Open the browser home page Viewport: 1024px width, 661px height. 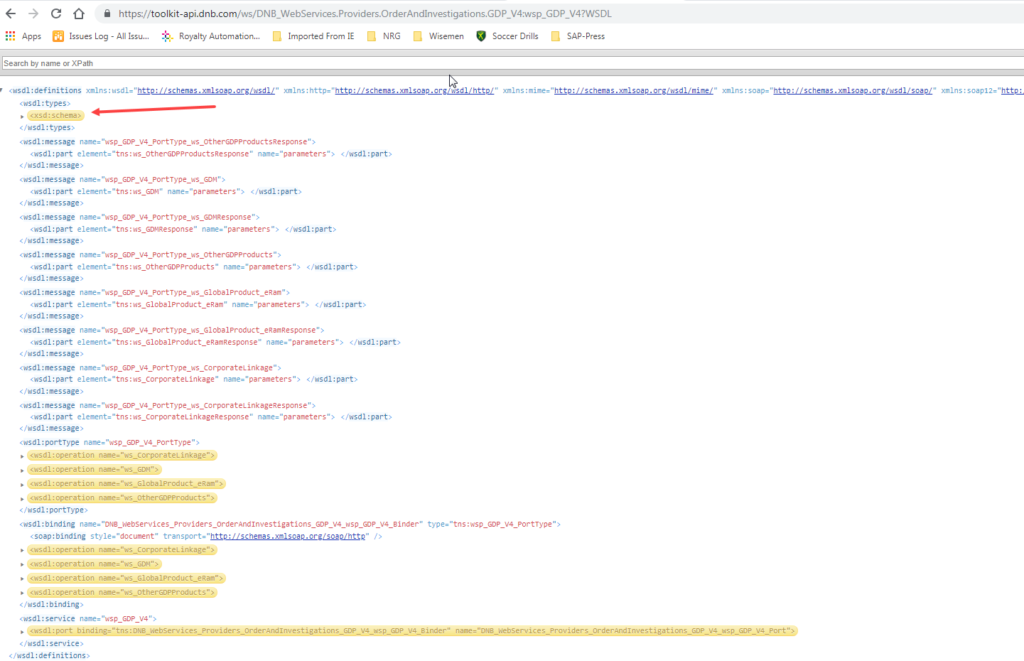point(78,13)
